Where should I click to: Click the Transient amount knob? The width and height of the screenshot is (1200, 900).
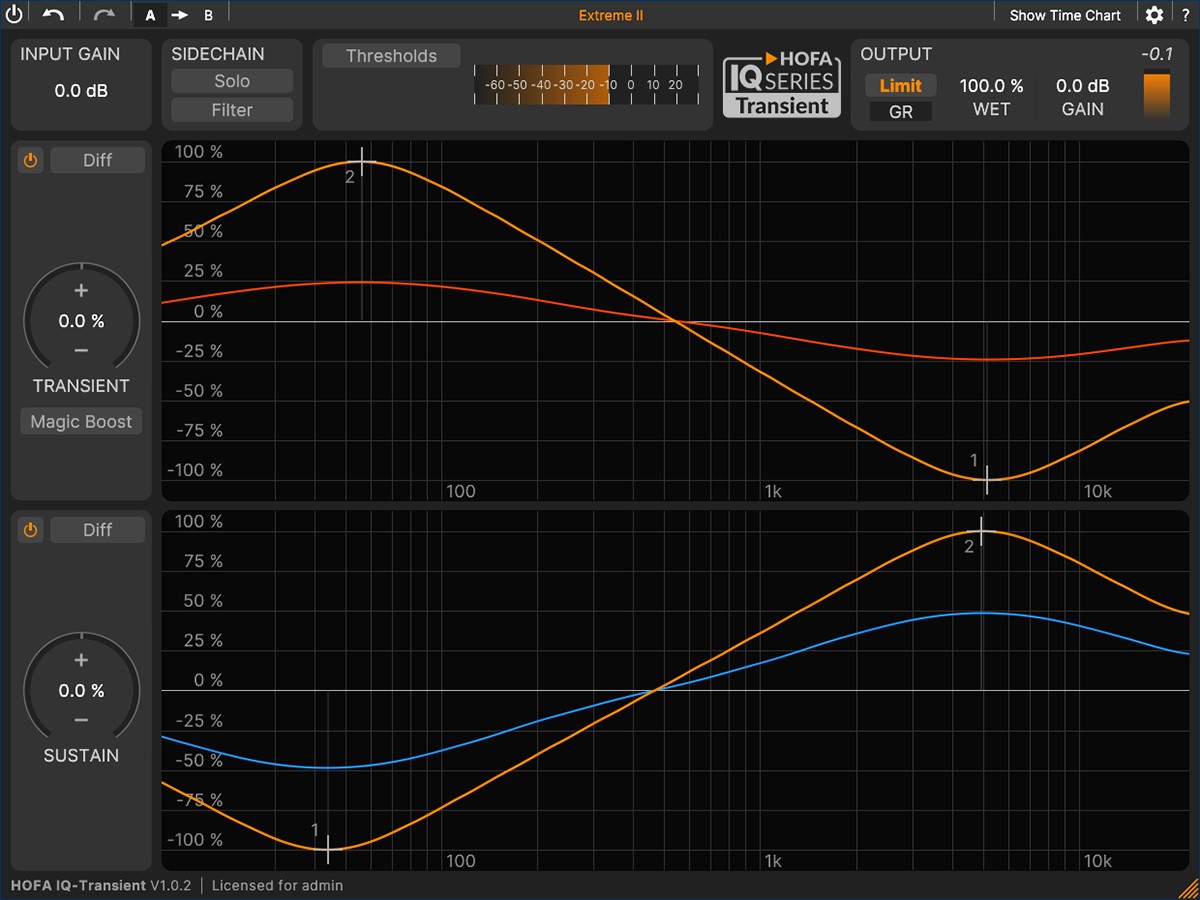pyautogui.click(x=81, y=321)
